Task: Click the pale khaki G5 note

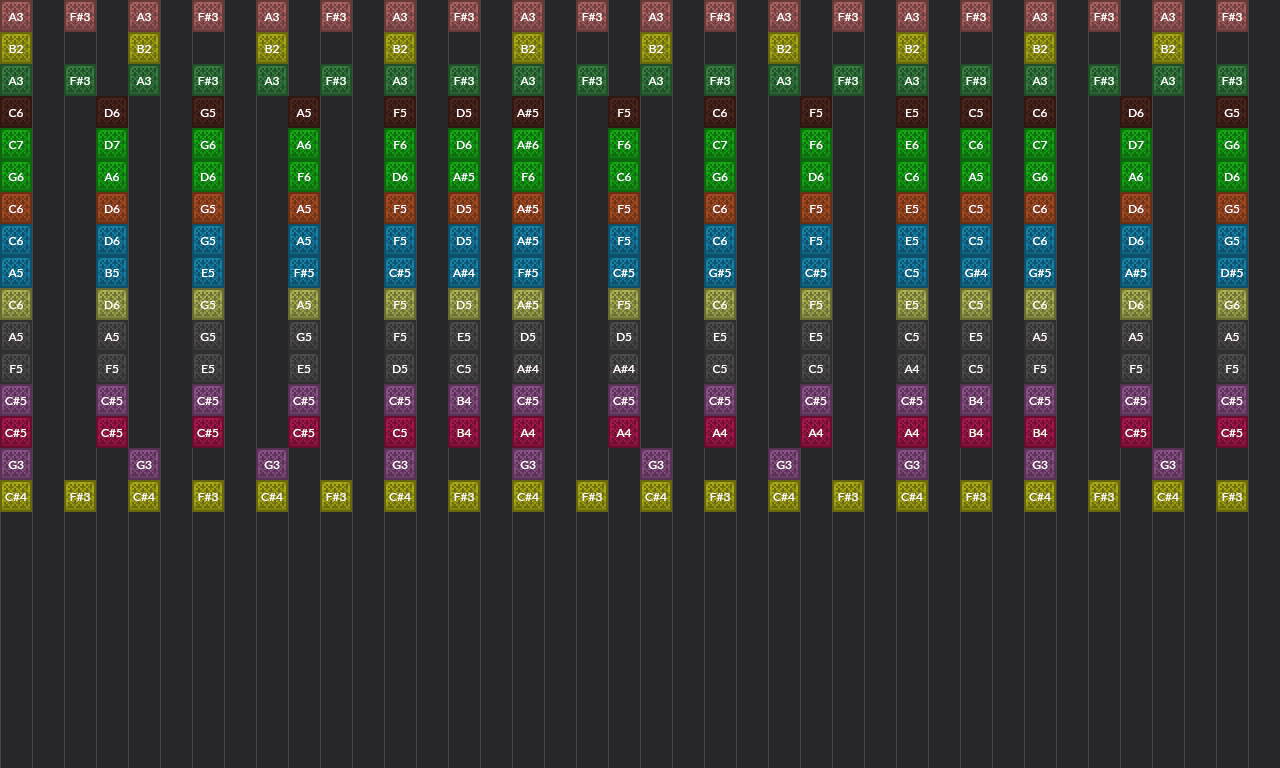Action: coord(208,305)
